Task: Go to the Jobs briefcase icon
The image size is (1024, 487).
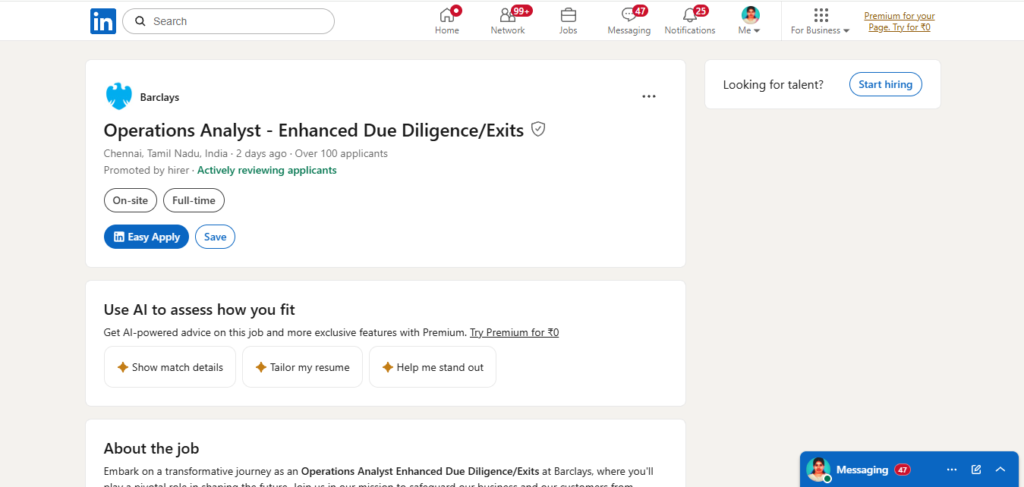Action: pyautogui.click(x=568, y=15)
